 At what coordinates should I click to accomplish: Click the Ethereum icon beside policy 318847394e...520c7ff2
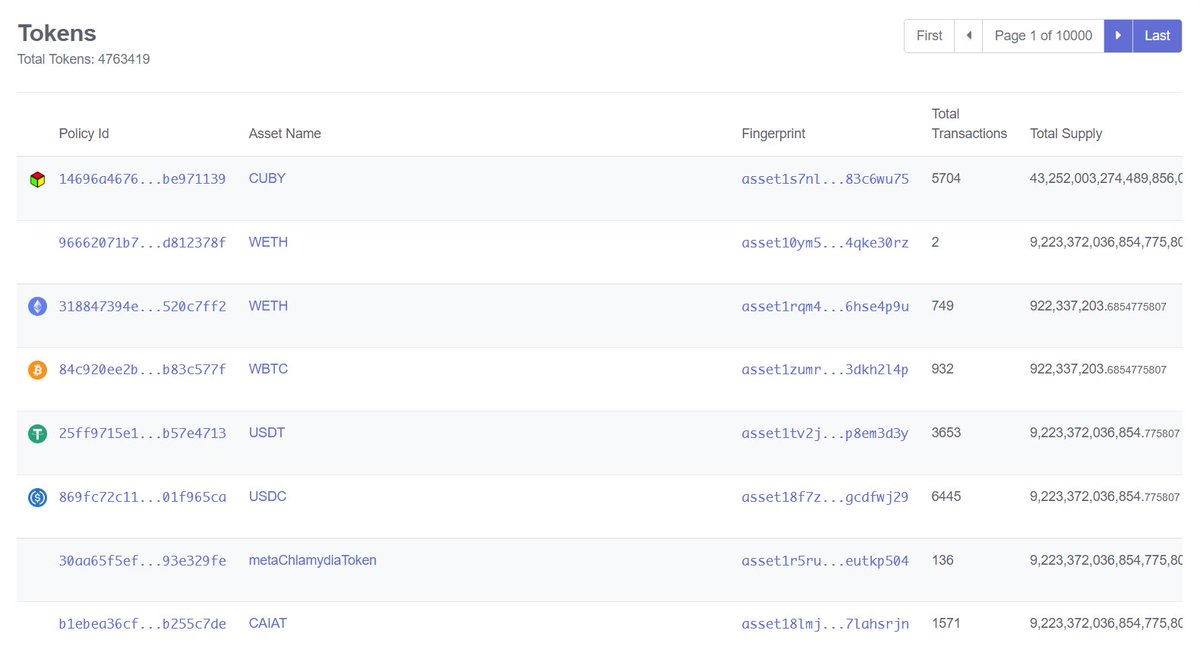click(37, 307)
